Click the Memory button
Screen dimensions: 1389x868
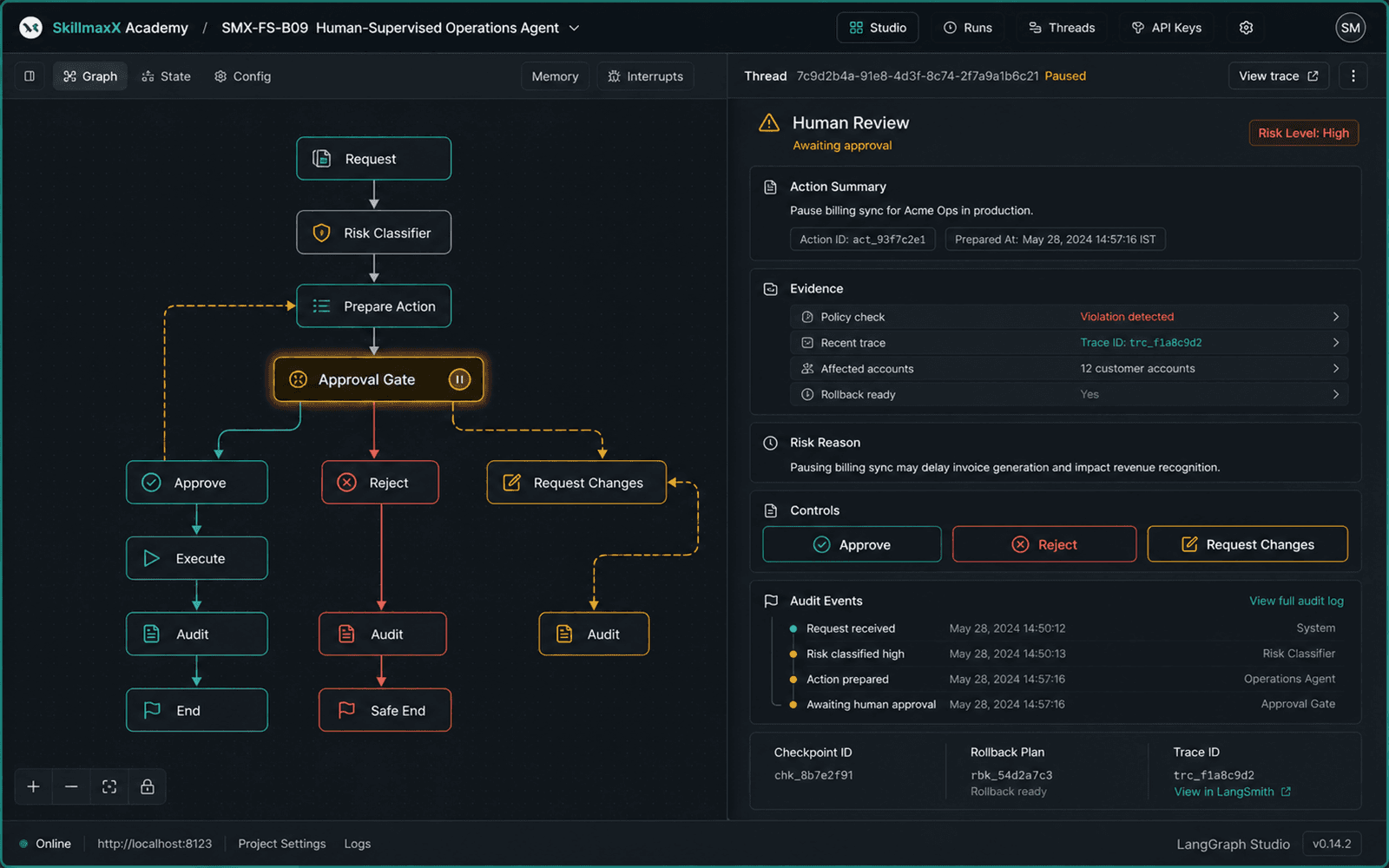[556, 76]
